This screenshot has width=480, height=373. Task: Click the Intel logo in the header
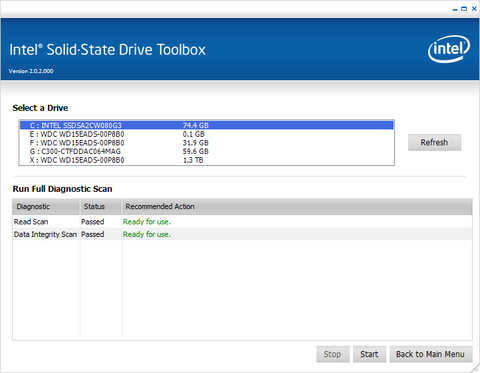[x=449, y=49]
